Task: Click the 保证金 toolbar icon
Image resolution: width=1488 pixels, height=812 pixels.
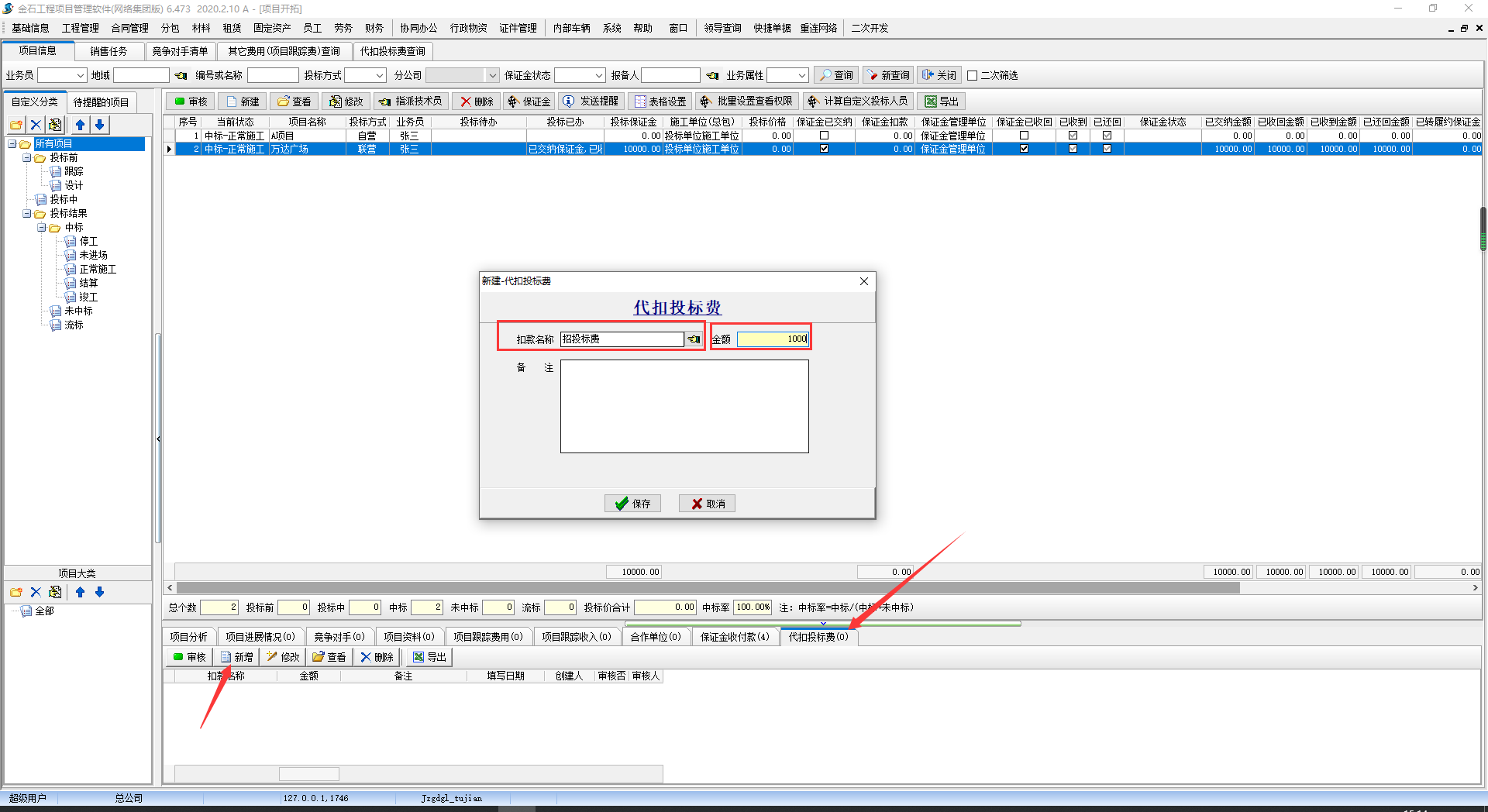Action: tap(513, 101)
